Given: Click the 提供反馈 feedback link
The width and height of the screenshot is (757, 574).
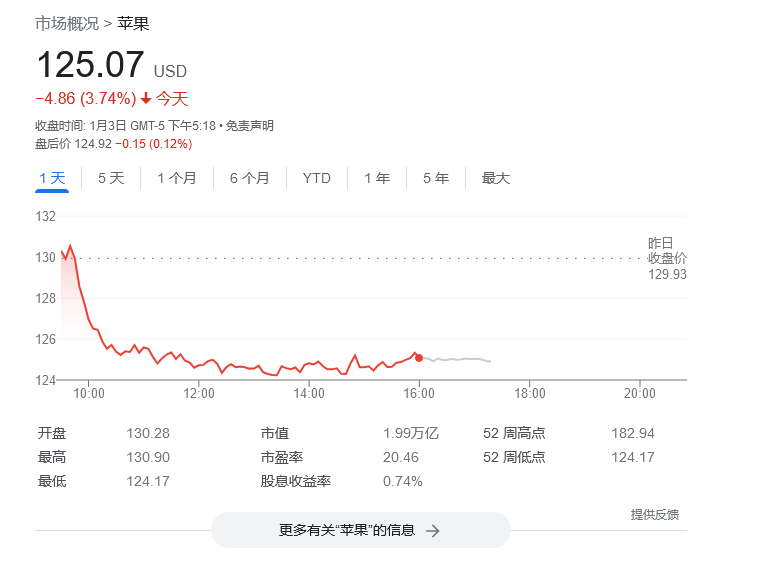Looking at the screenshot, I should pyautogui.click(x=654, y=514).
